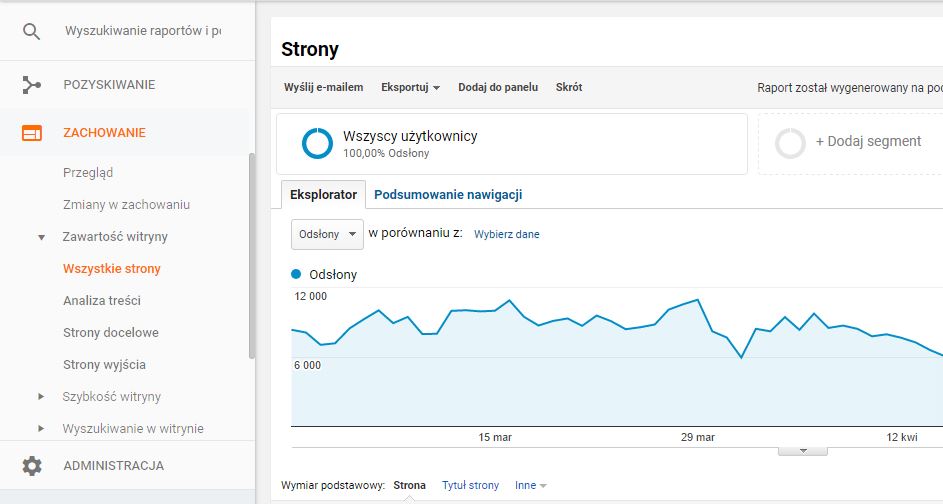Click the Odsłony legend label
Image resolution: width=943 pixels, height=504 pixels.
(x=333, y=275)
